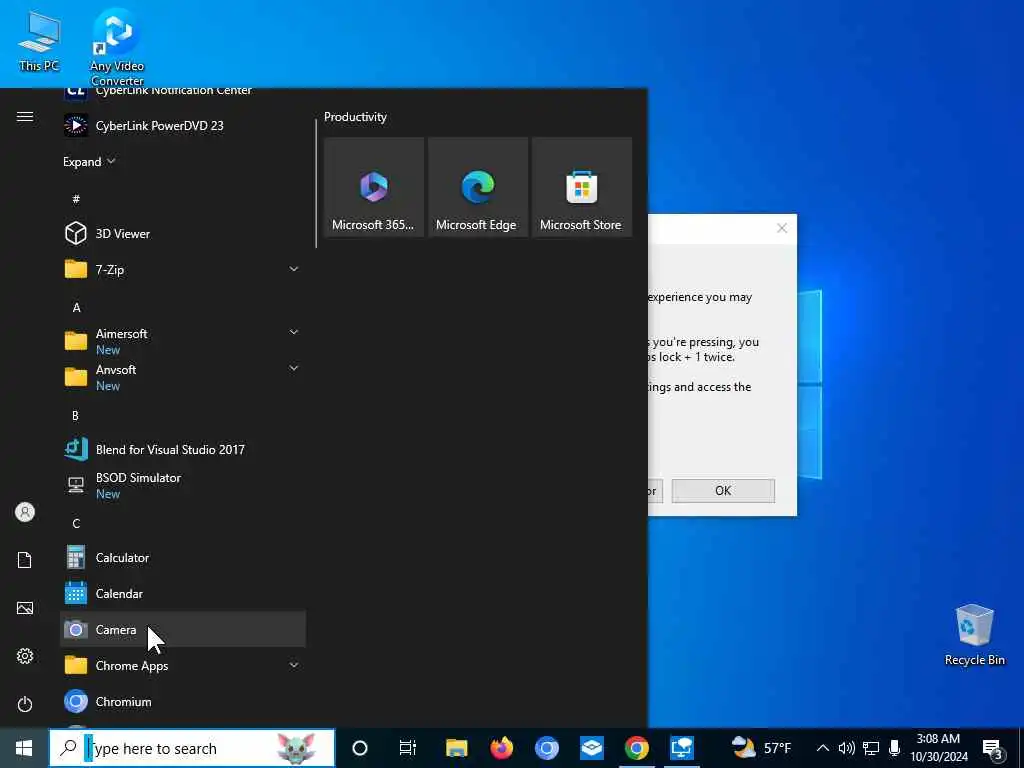Launch BSOD Simulator app
Viewport: 1024px width, 768px height.
pyautogui.click(x=182, y=485)
